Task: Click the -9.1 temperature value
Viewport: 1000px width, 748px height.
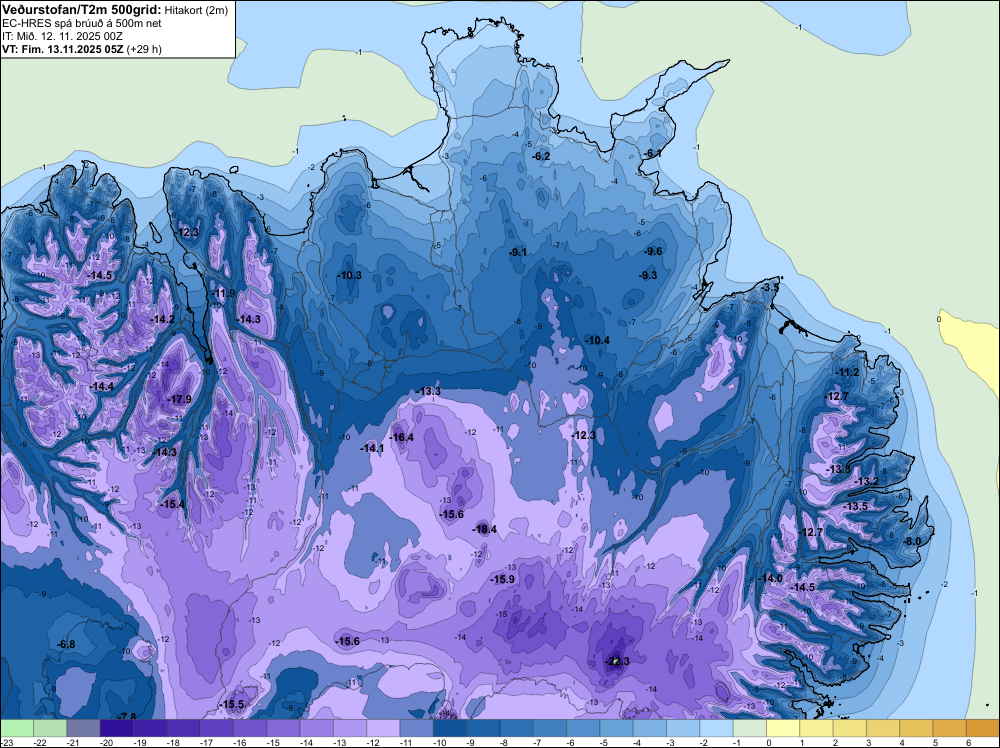Action: pos(518,253)
